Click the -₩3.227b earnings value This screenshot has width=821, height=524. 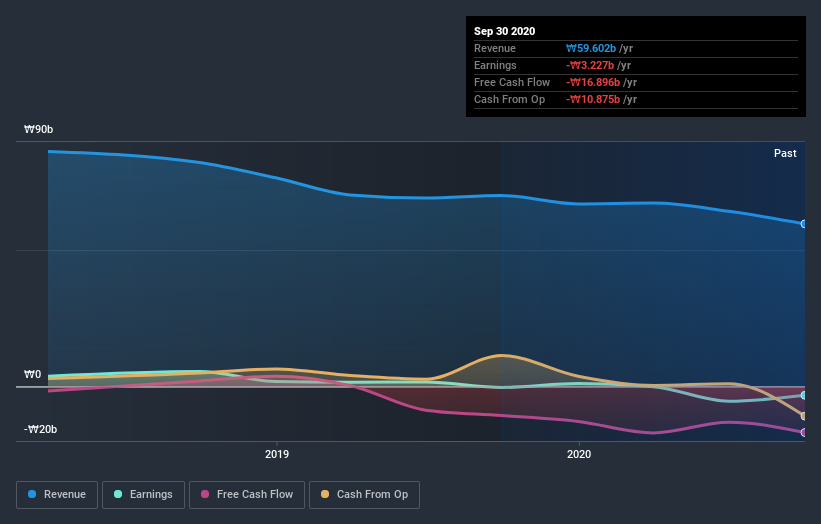pos(590,65)
